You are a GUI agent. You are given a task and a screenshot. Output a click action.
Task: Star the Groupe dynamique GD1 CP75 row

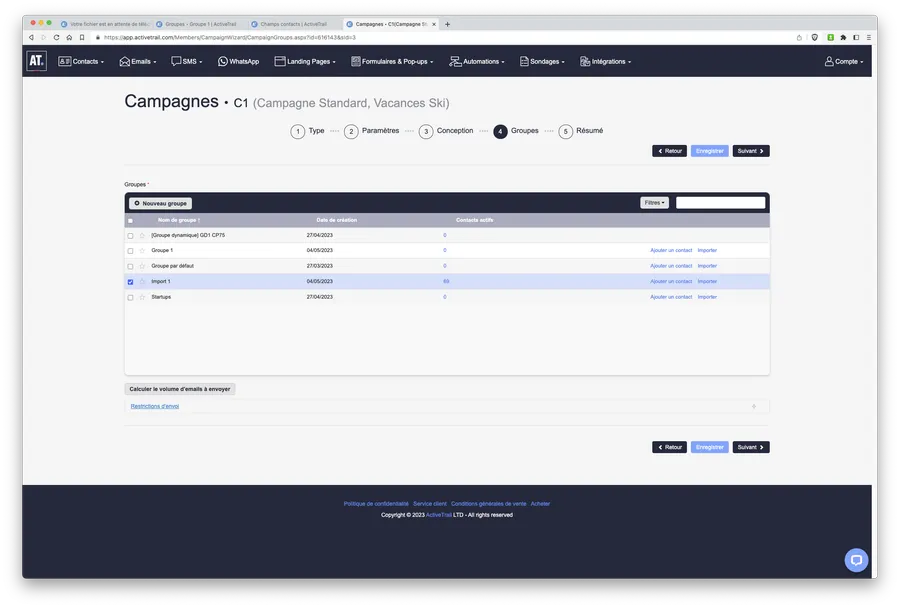142,235
